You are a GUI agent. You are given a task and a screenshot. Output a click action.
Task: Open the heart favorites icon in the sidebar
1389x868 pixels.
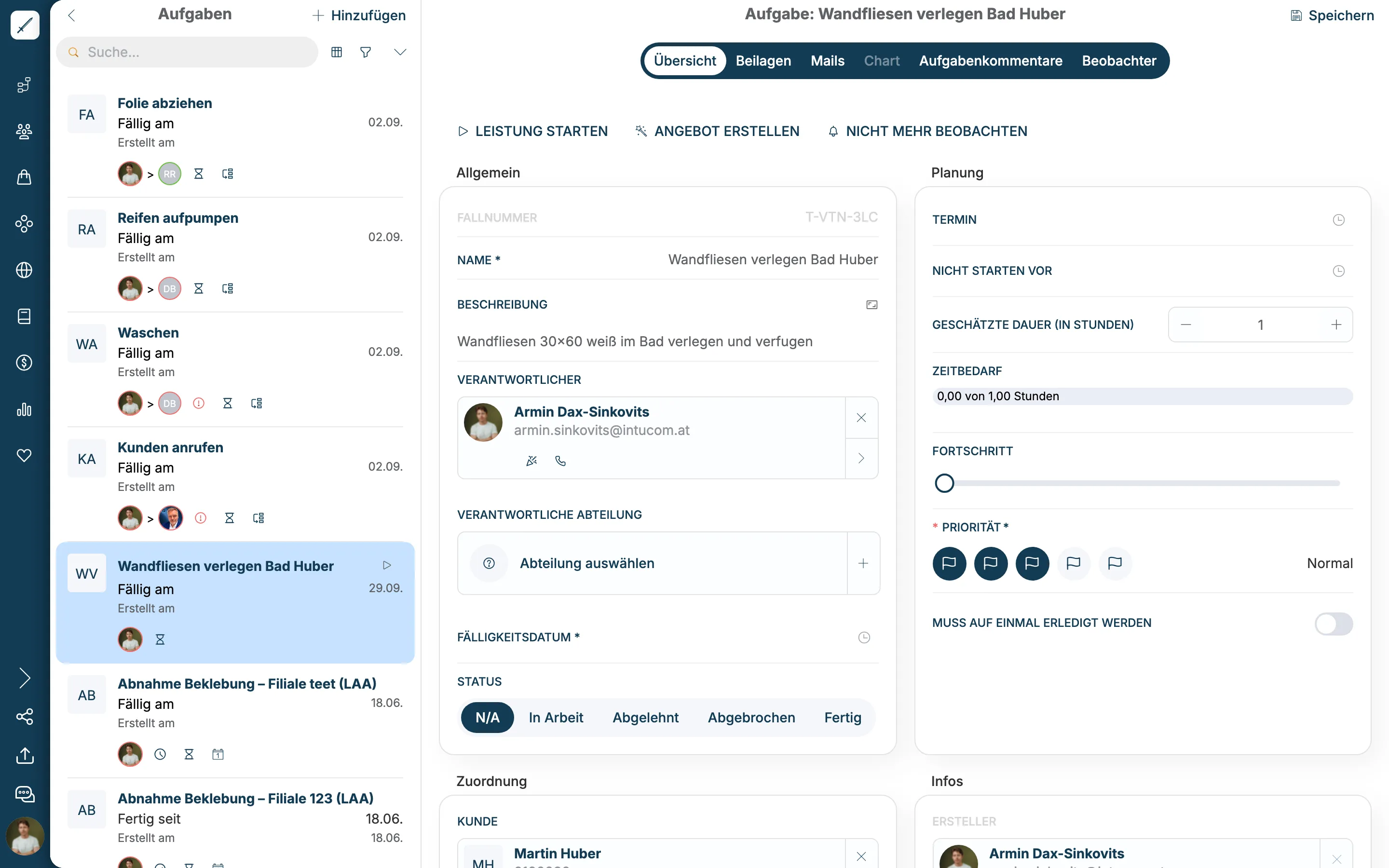[24, 455]
